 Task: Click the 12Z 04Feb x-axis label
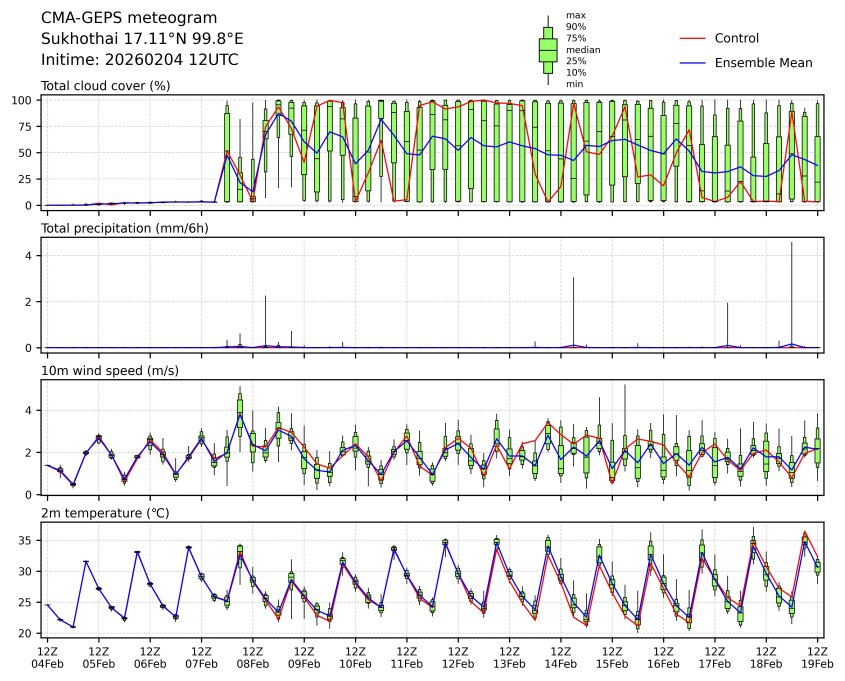coord(47,657)
